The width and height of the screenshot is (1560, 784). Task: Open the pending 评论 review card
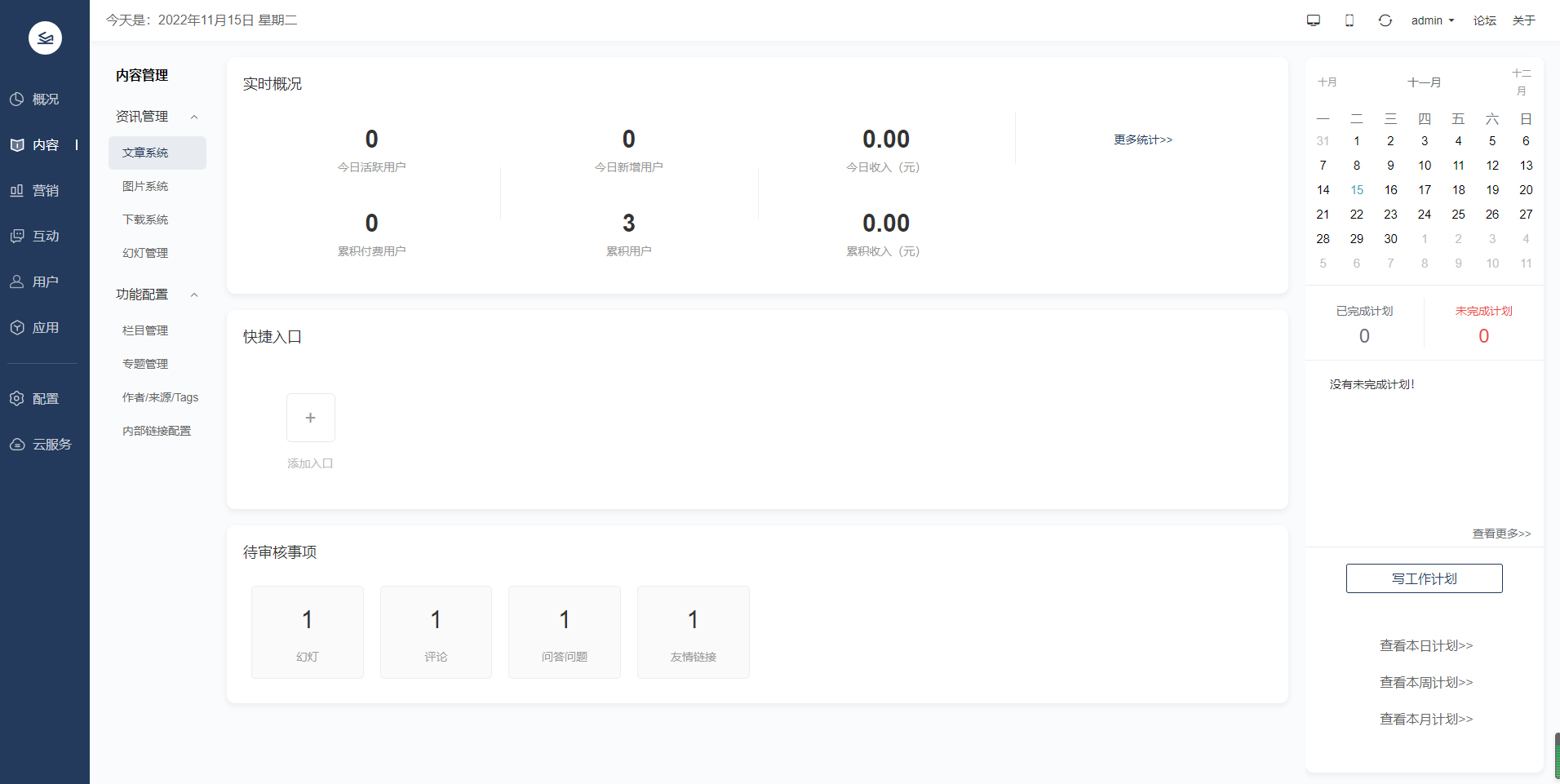coord(436,631)
